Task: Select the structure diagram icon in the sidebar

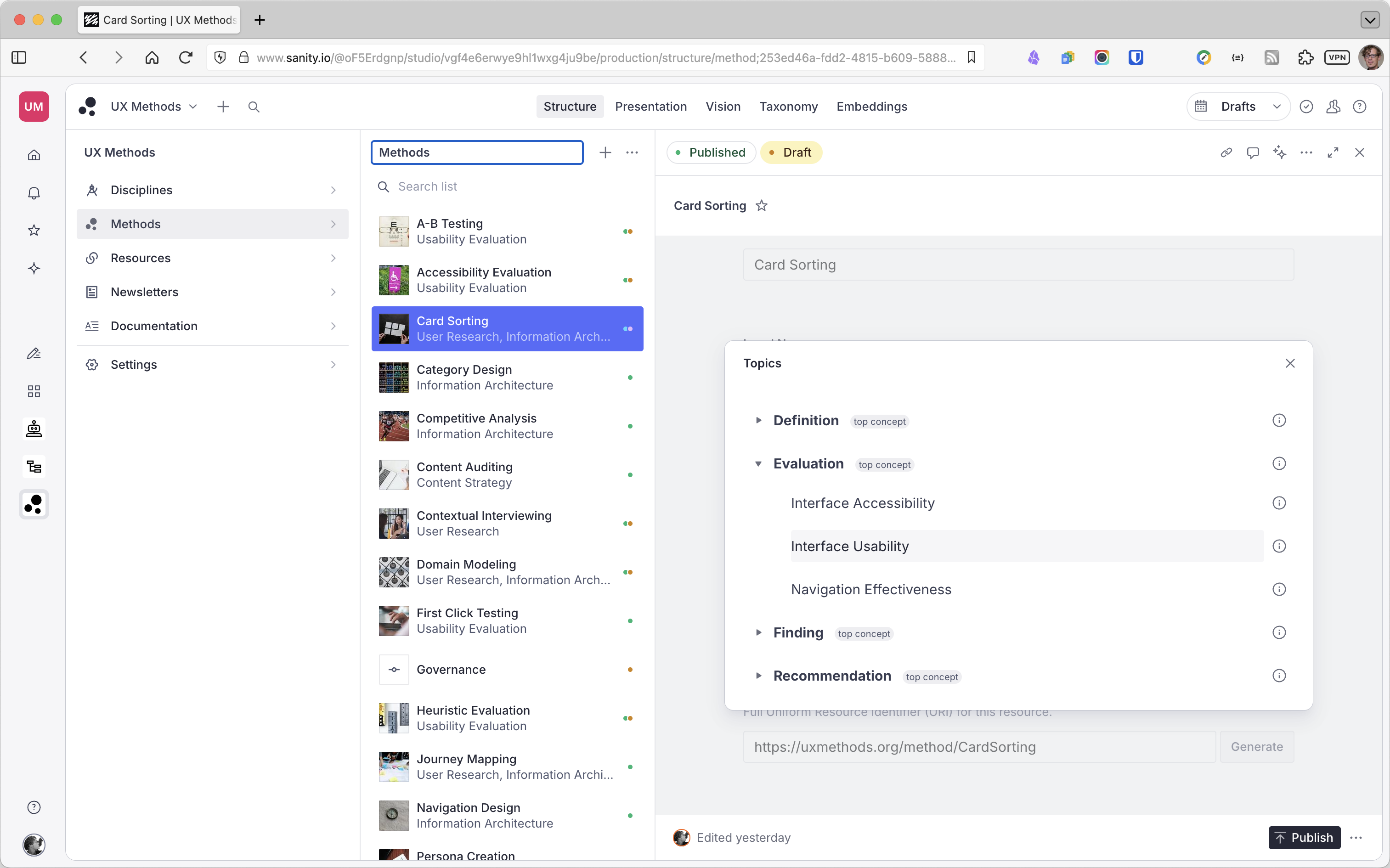Action: pyautogui.click(x=34, y=466)
